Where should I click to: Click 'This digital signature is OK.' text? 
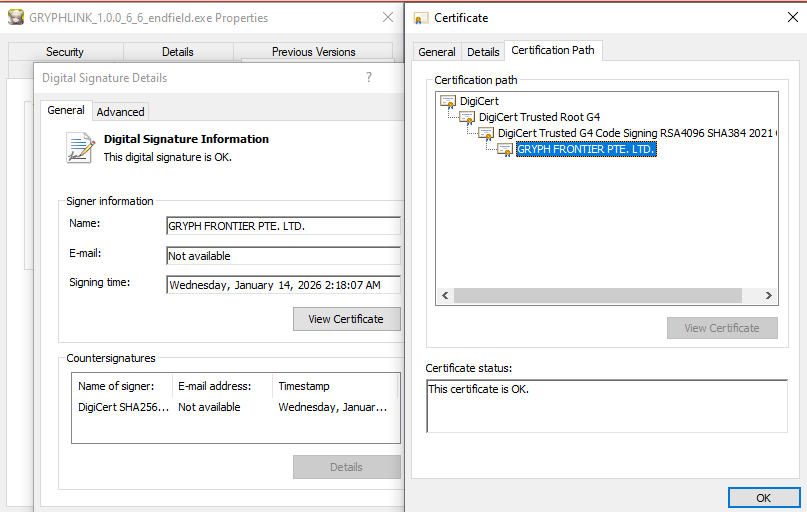[168, 157]
